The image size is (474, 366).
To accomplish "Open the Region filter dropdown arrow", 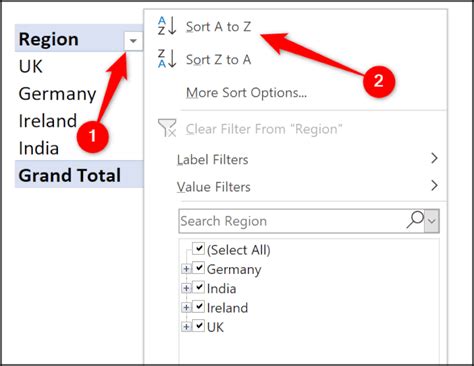I will (133, 41).
